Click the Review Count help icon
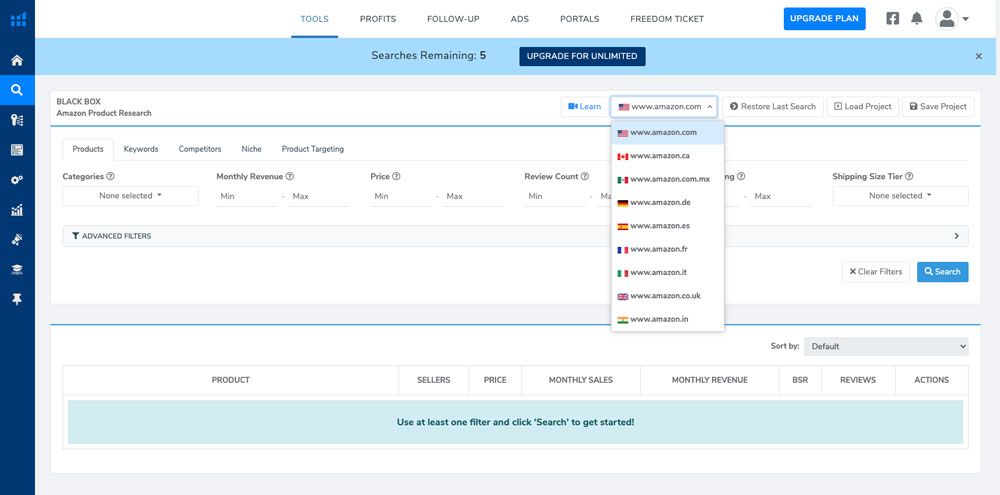1000x495 pixels. click(585, 177)
